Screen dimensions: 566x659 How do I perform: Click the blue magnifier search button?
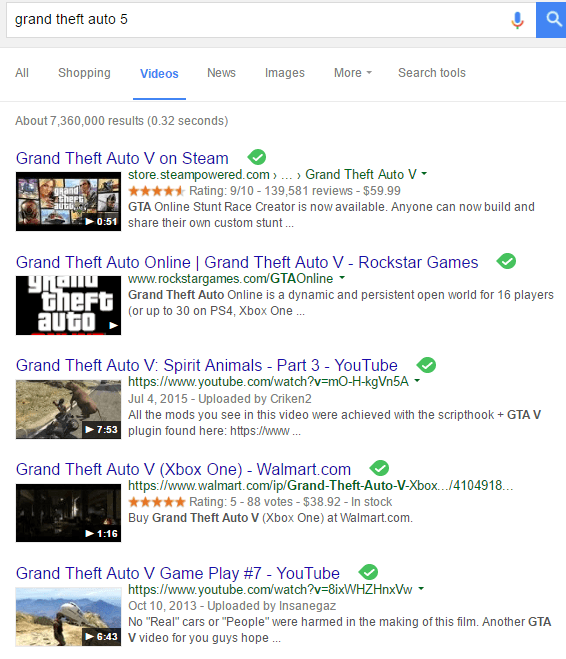[551, 19]
